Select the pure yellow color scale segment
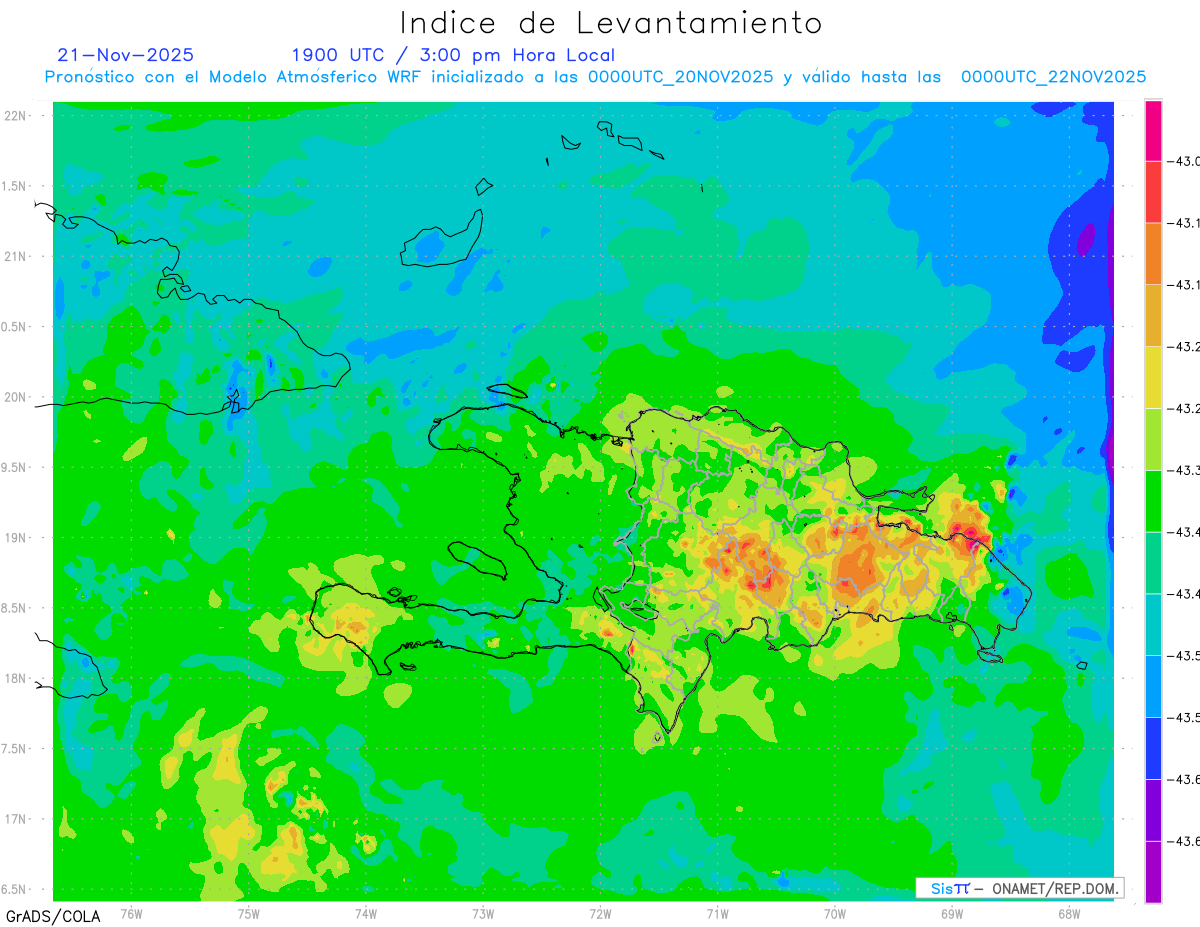 (x=1153, y=377)
